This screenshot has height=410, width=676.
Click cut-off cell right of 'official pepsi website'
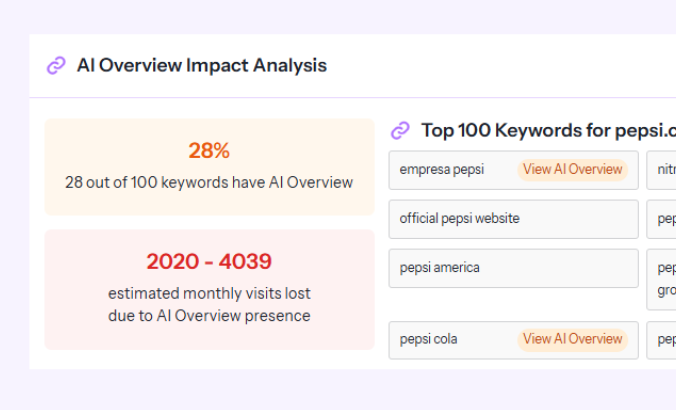[662, 219]
